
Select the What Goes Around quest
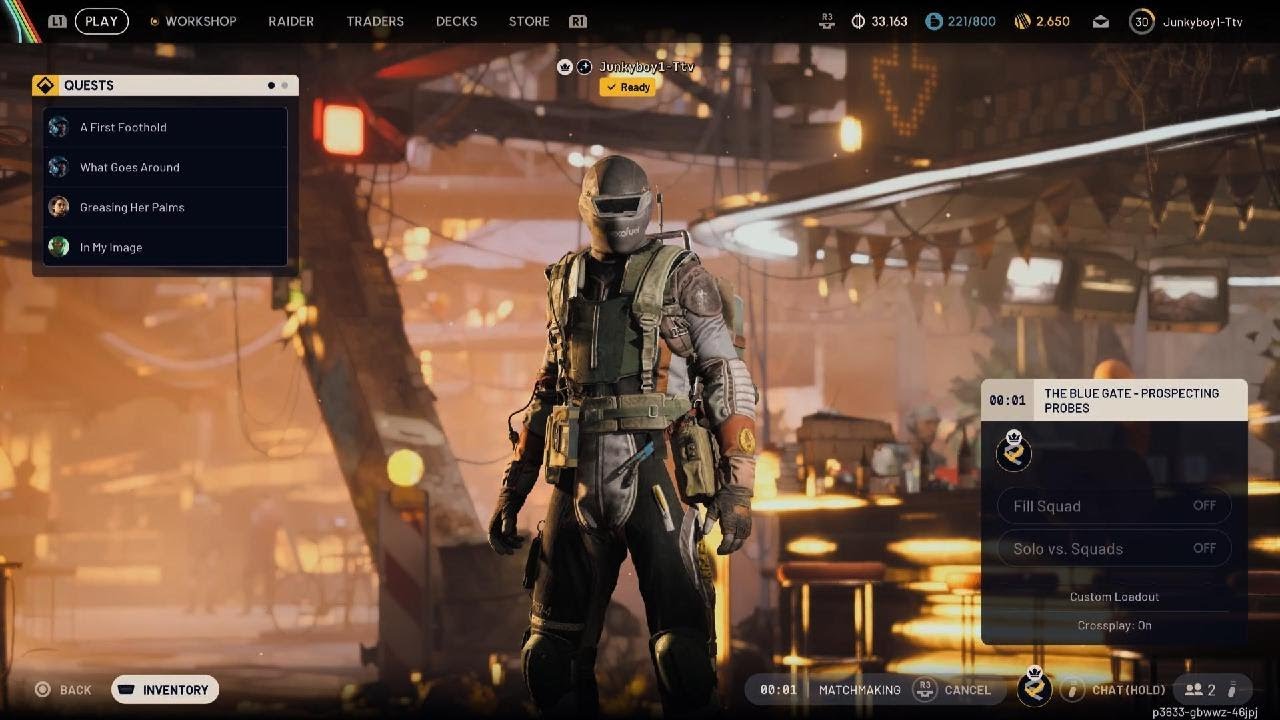165,167
